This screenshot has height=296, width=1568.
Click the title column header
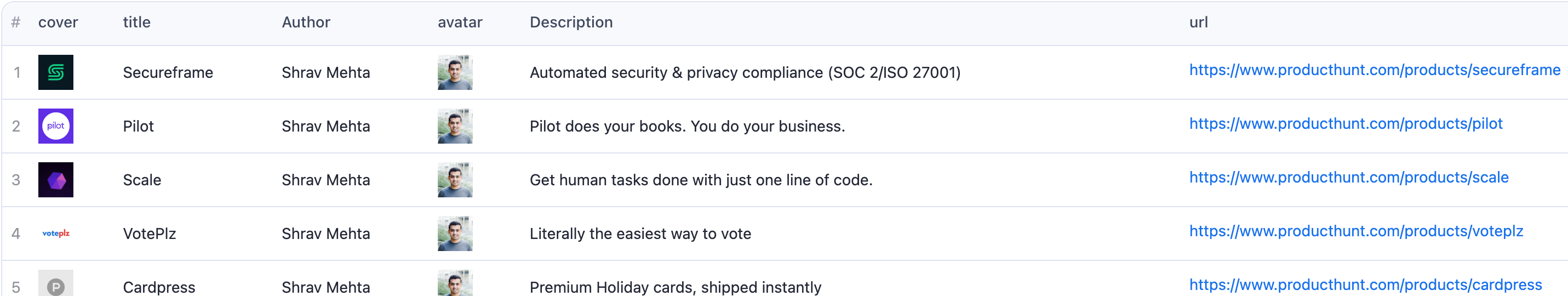pos(136,22)
